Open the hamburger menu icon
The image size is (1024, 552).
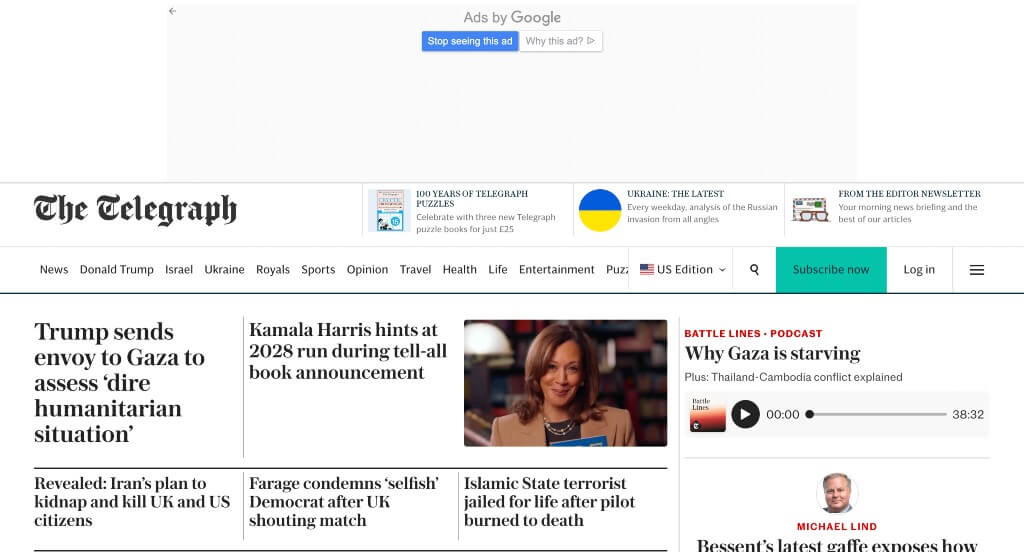pyautogui.click(x=976, y=270)
